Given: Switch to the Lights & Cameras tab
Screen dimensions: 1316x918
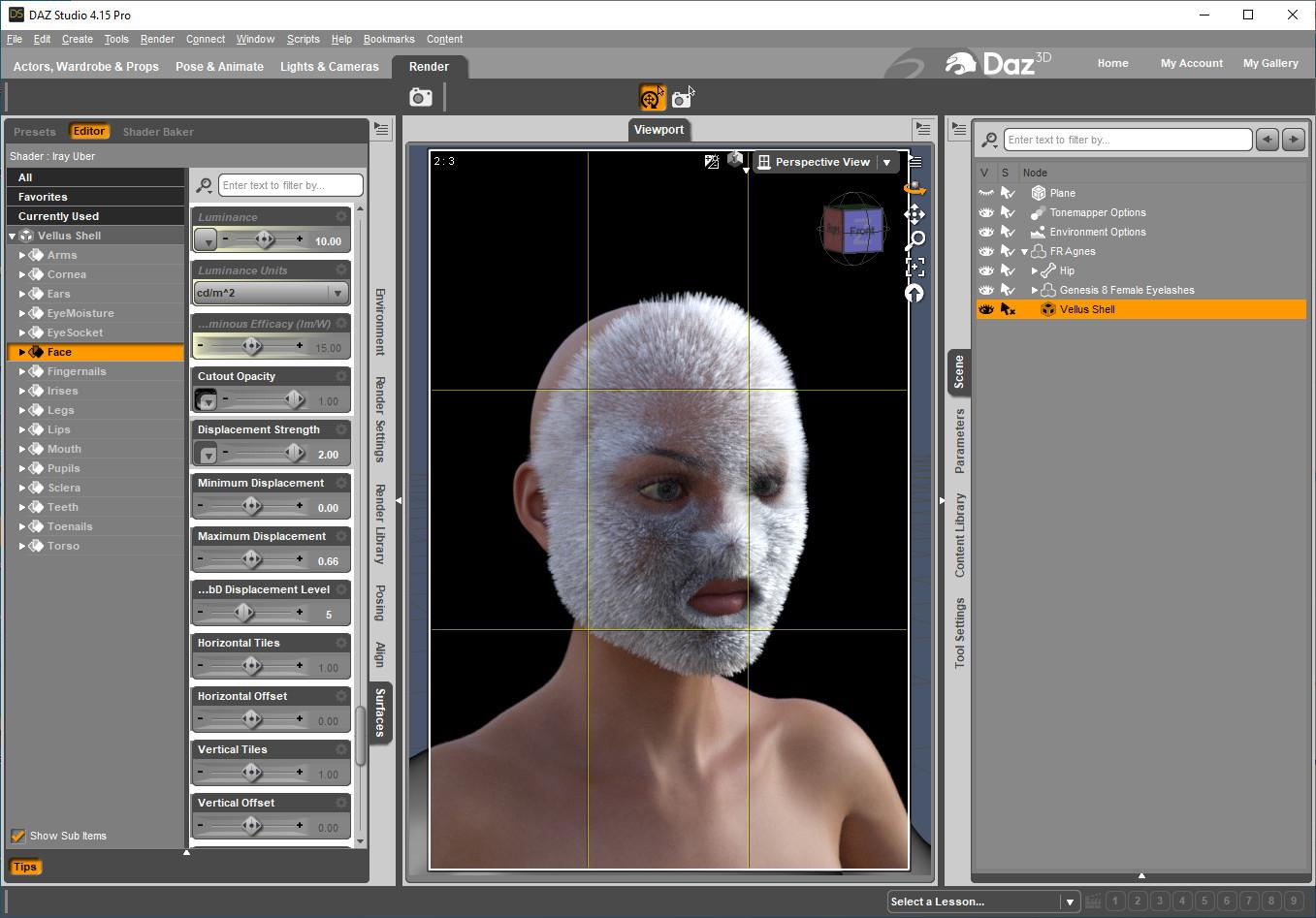Looking at the screenshot, I should click(329, 67).
